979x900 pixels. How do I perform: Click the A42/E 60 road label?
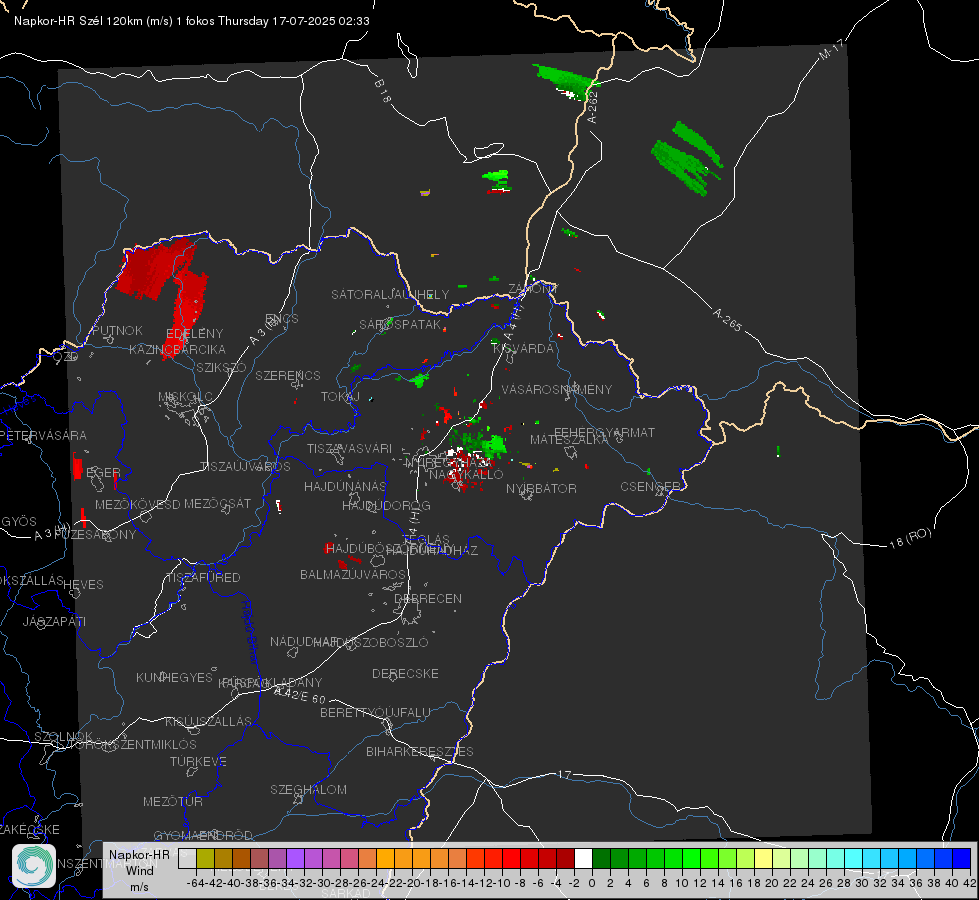pyautogui.click(x=300, y=694)
